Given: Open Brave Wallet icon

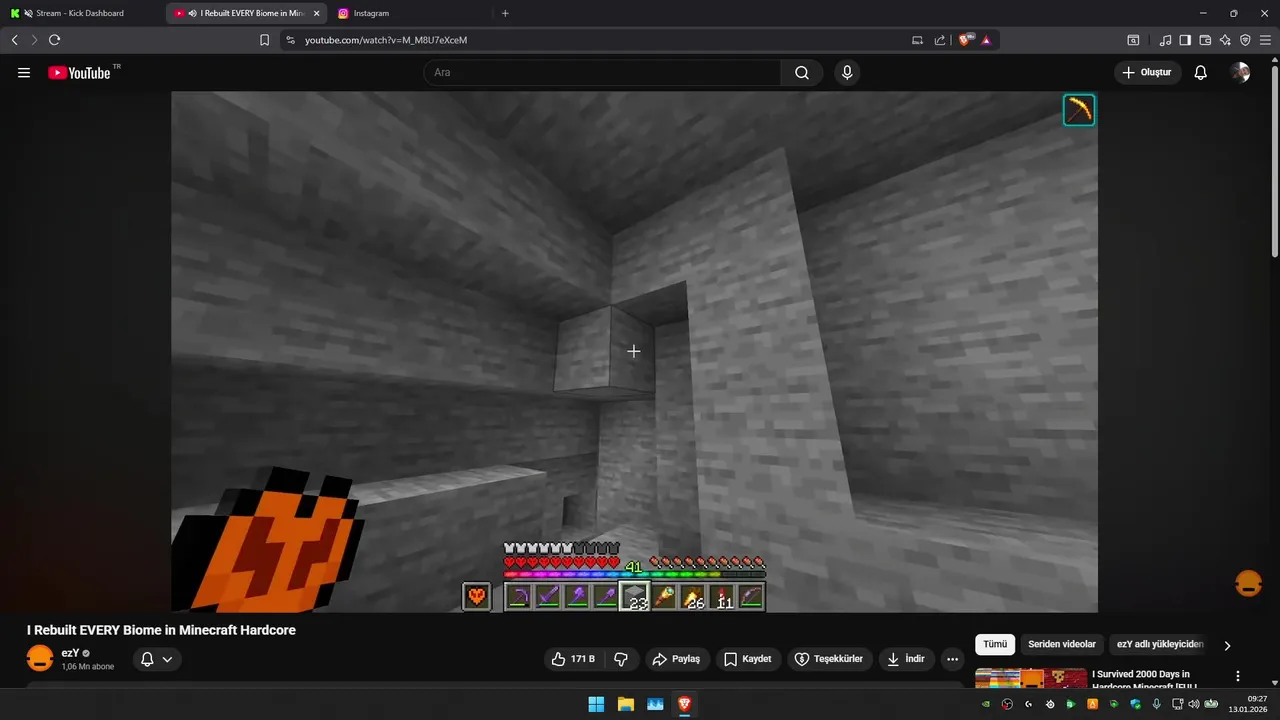Looking at the screenshot, I should (x=1205, y=40).
